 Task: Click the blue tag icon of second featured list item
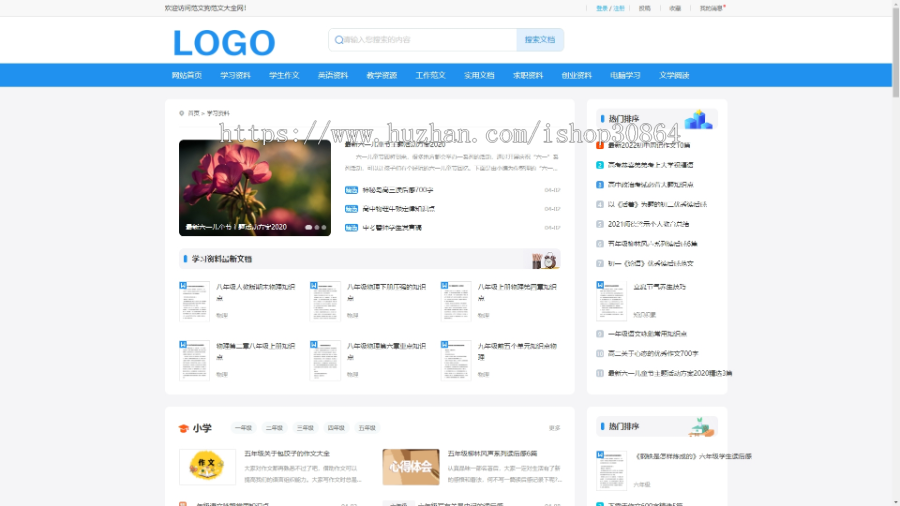[351, 209]
